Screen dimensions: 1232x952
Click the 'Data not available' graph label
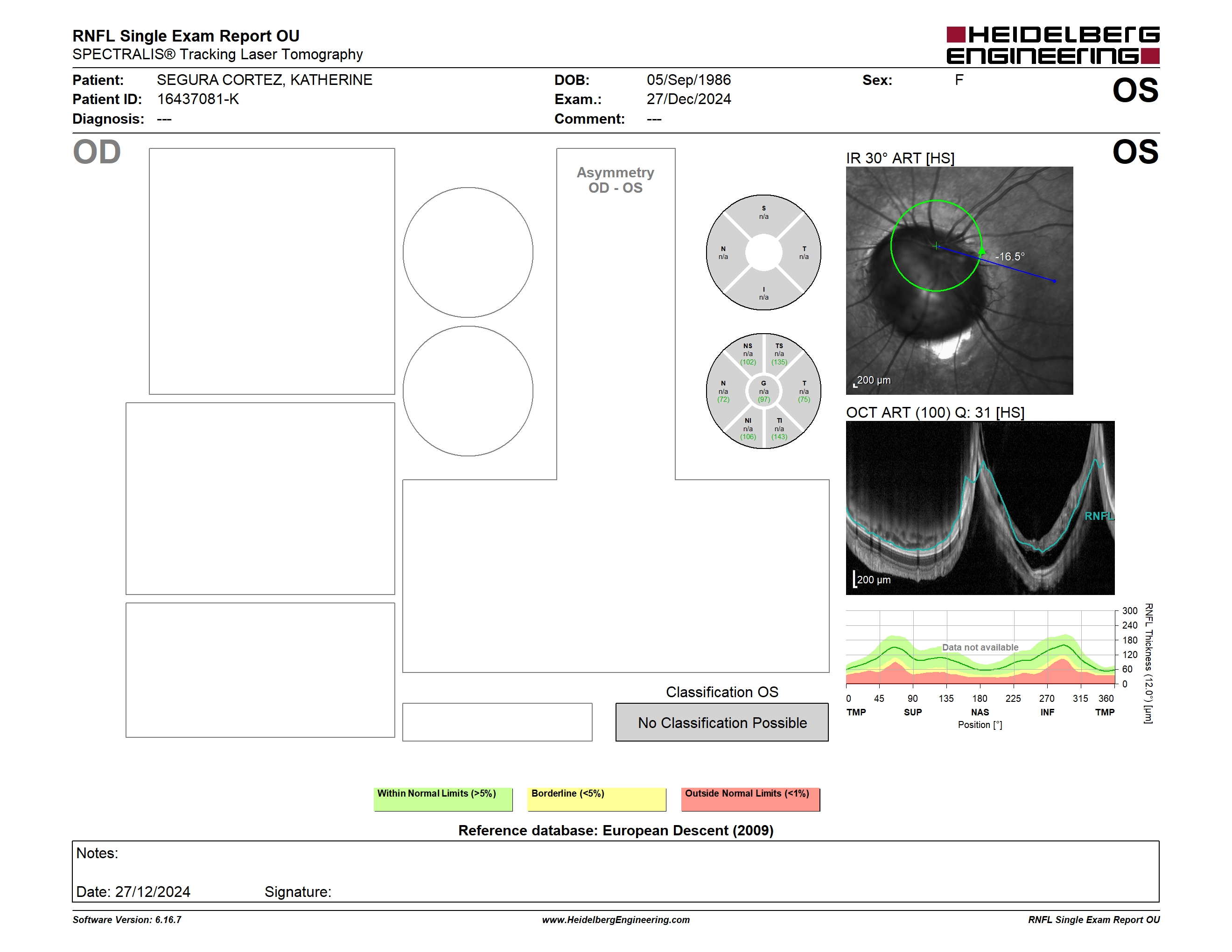pyautogui.click(x=980, y=647)
